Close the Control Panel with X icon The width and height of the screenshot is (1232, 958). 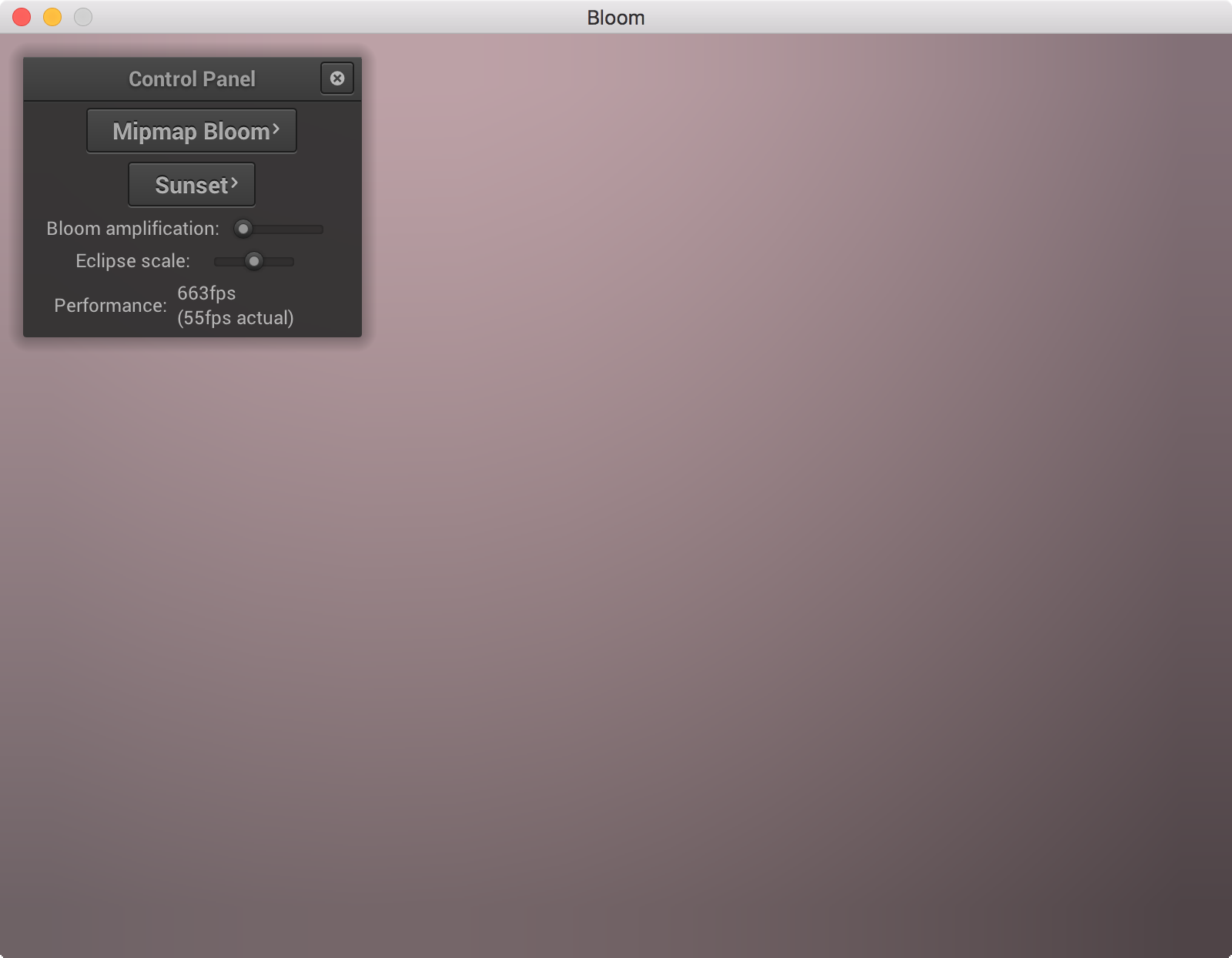[x=337, y=79]
